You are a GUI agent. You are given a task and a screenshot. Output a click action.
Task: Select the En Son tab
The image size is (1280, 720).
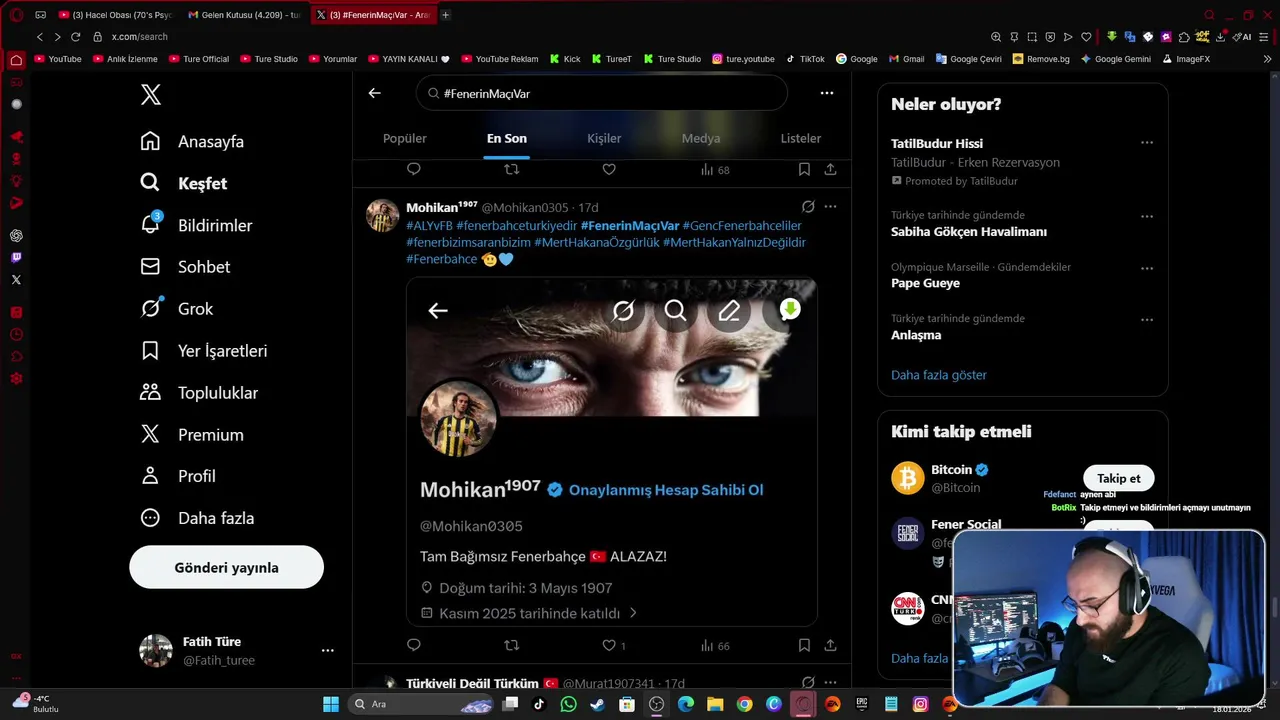[507, 138]
